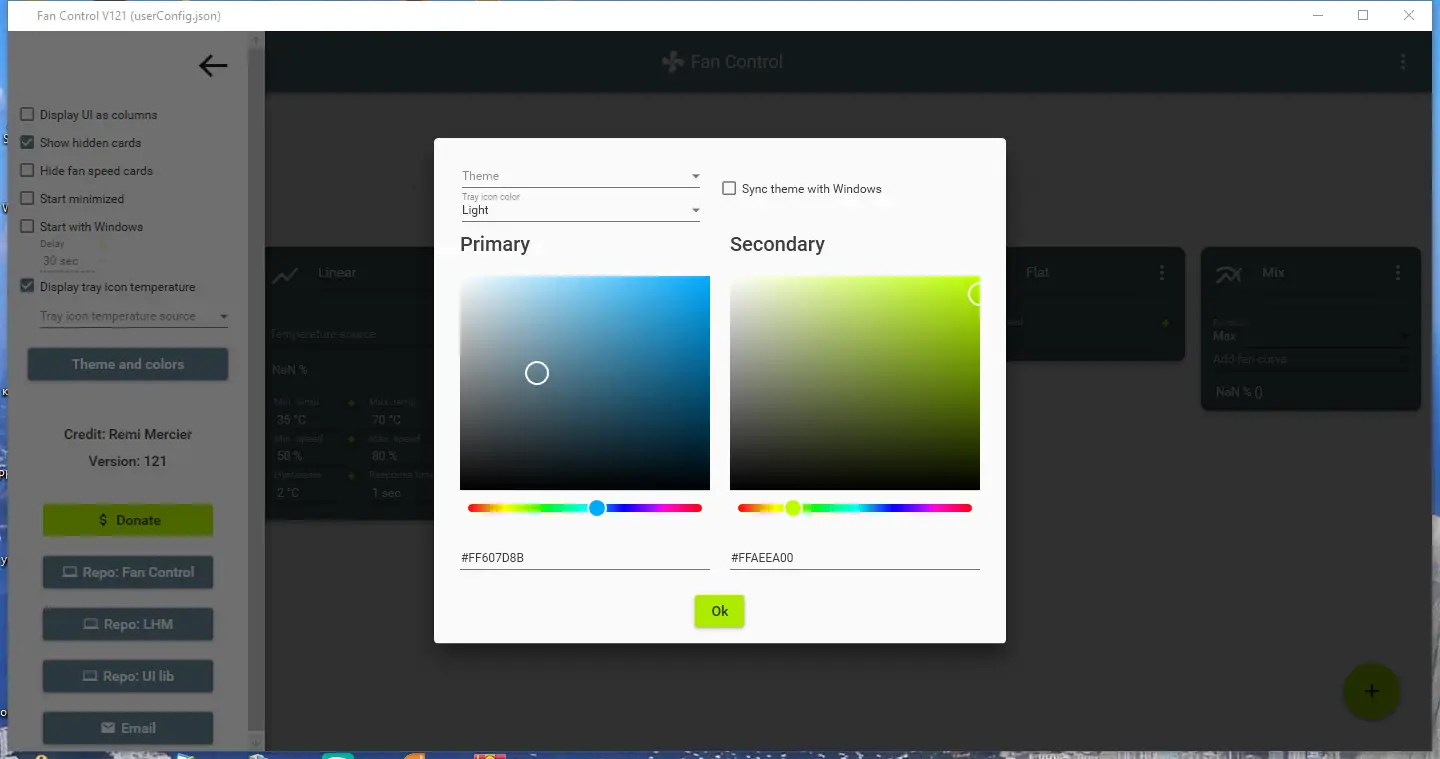1440x759 pixels.
Task: Click the Max temp value 70 °C
Action: 387,420
